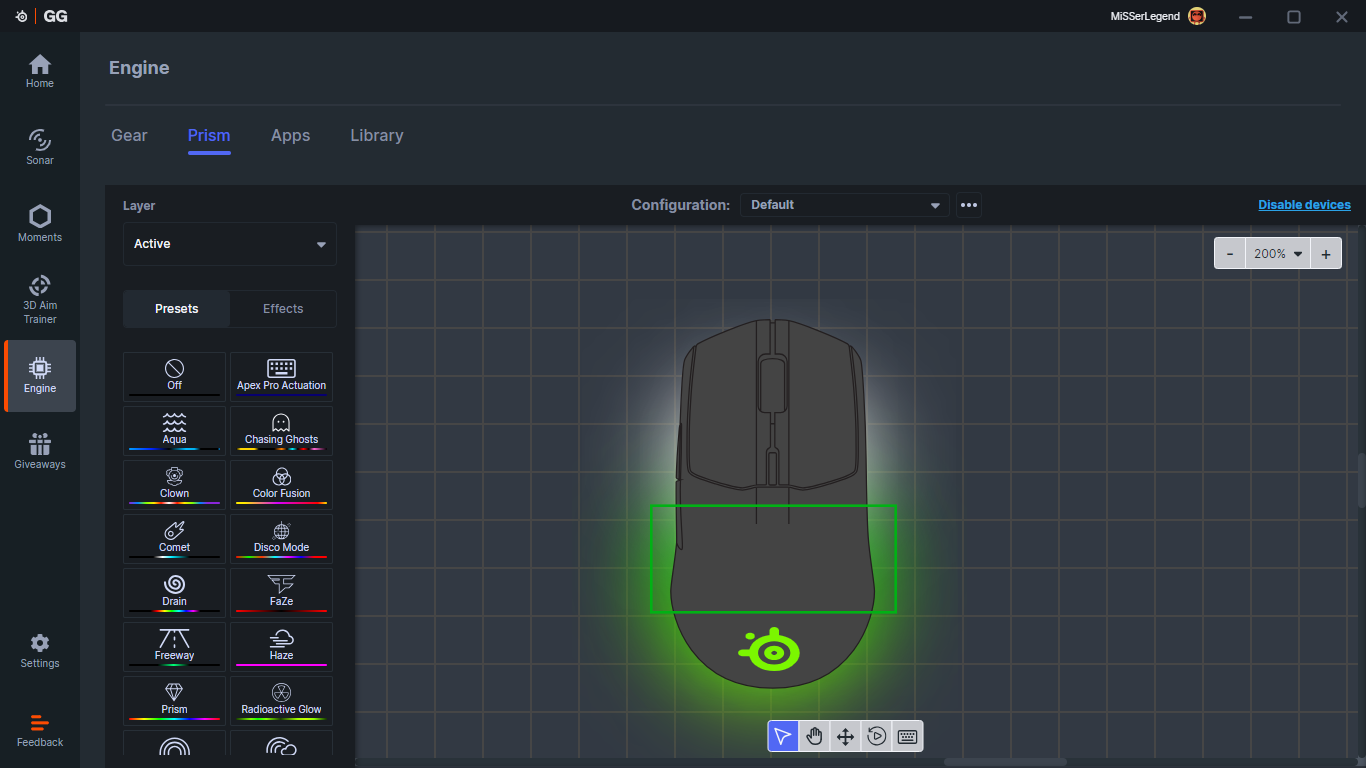Apply the Clown preset
1366x768 pixels.
(x=174, y=485)
